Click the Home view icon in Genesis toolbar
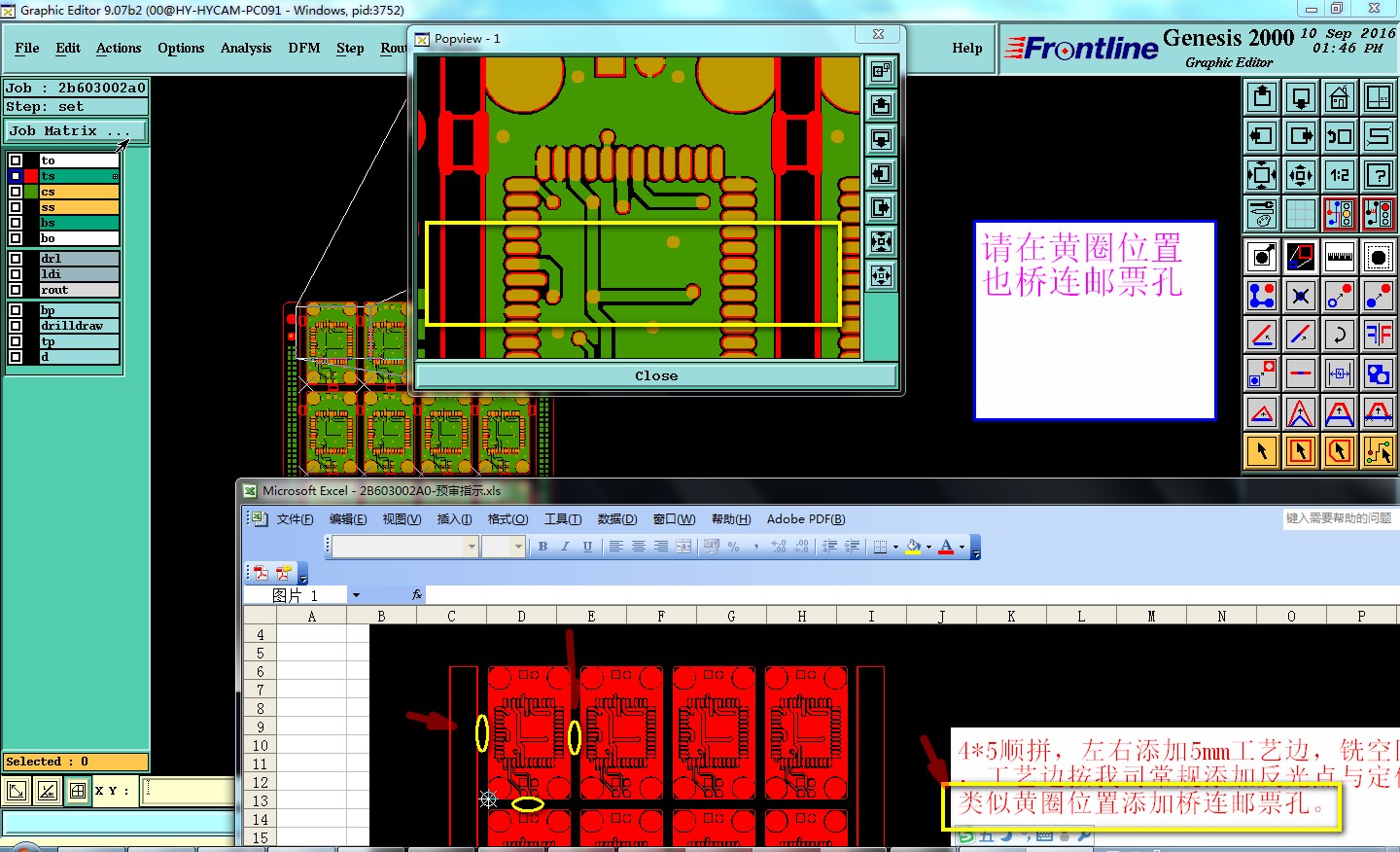 pos(1339,98)
